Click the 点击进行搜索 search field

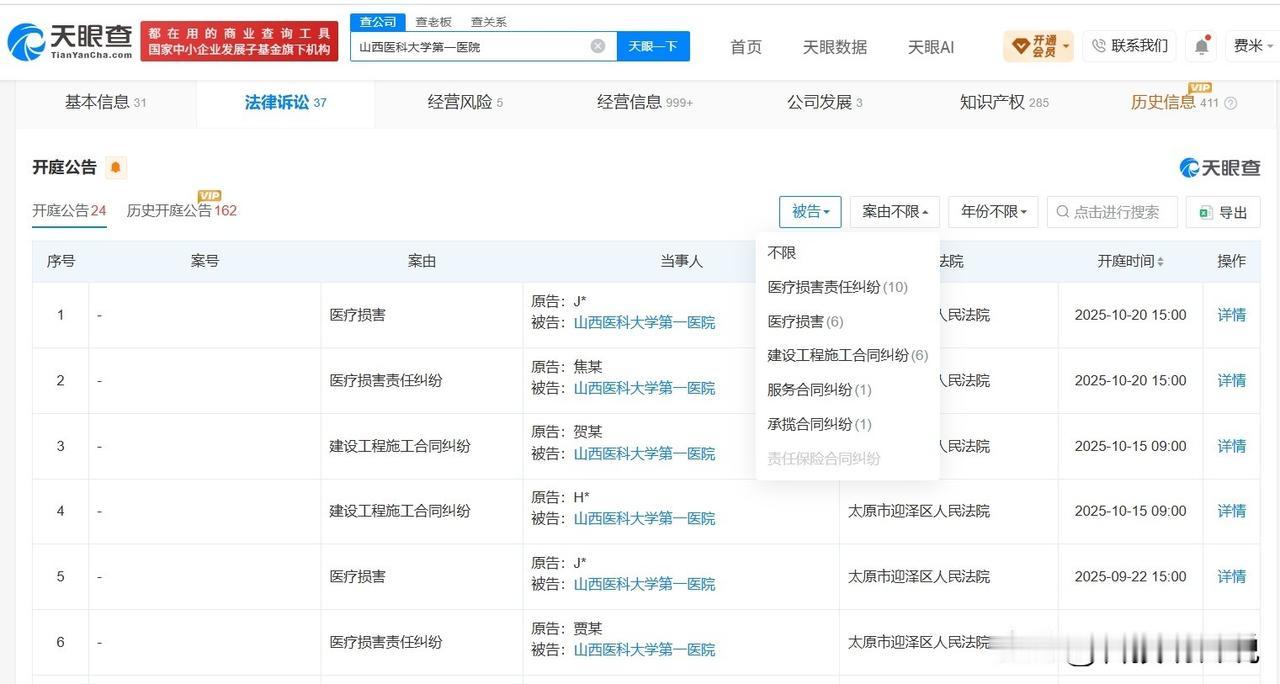pyautogui.click(x=1112, y=212)
